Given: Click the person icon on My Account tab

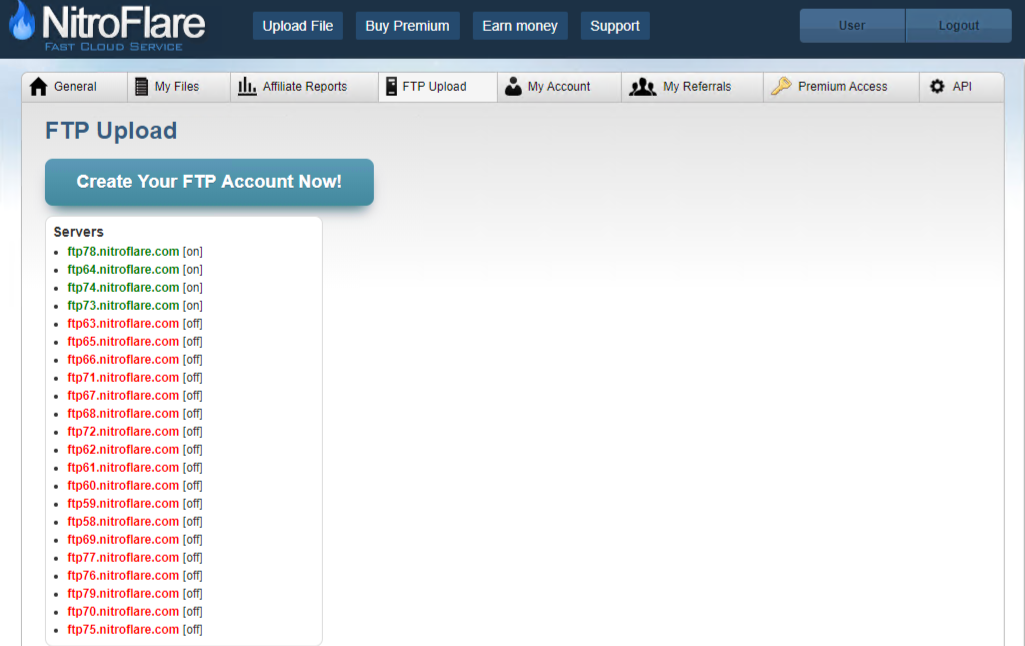Looking at the screenshot, I should [x=513, y=87].
